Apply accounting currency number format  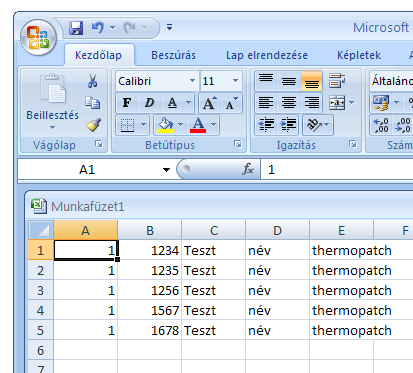(381, 103)
